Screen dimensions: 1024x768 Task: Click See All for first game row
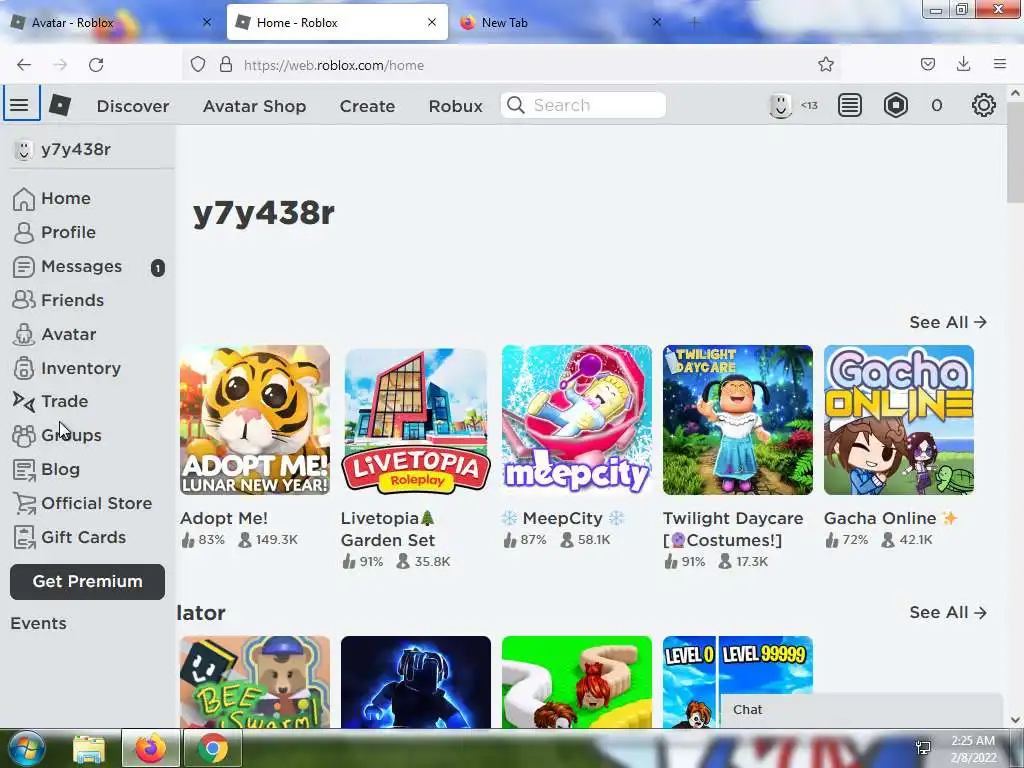pos(948,322)
